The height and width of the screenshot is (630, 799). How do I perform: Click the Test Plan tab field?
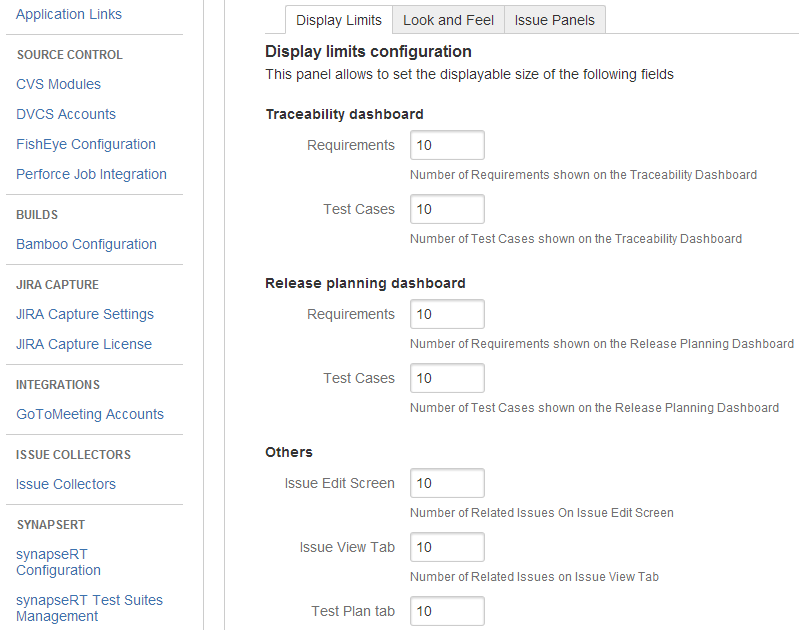pos(447,611)
